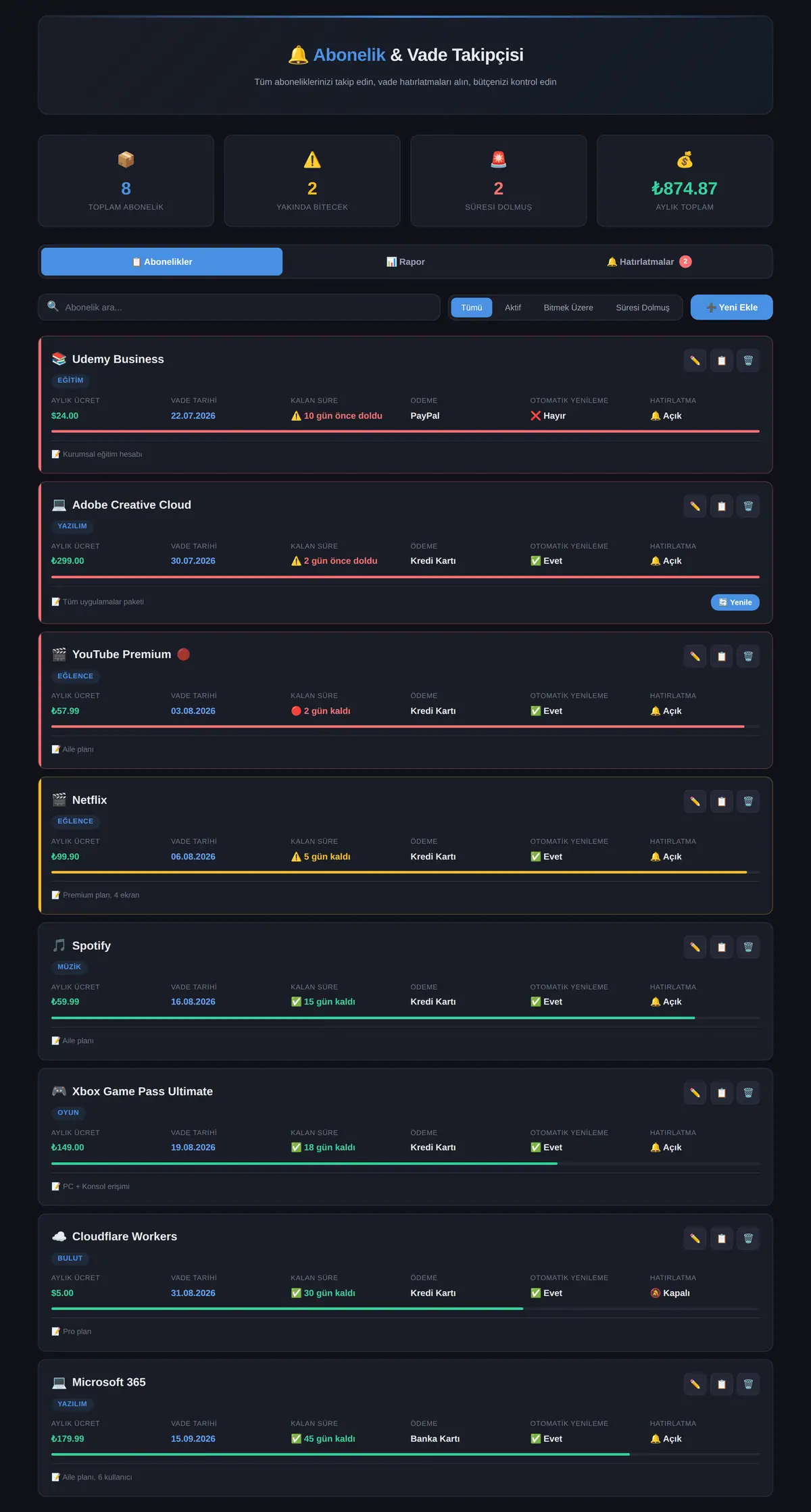The height and width of the screenshot is (1512, 811).
Task: Select the Süresi Dolmuş filter
Action: (643, 307)
